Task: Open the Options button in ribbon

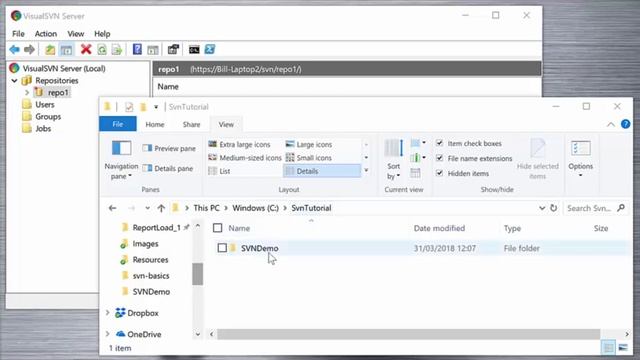Action: point(580,159)
